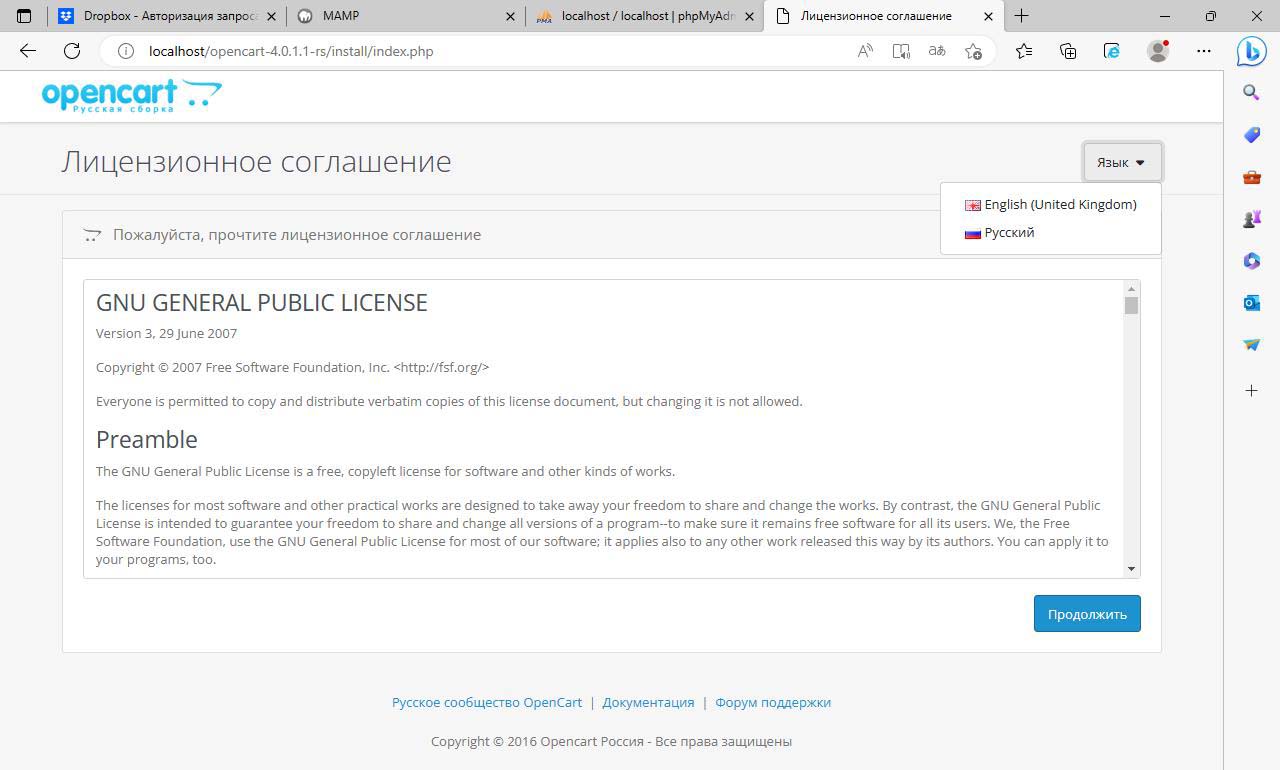1280x770 pixels.
Task: Go back using the browser back arrow
Action: coord(28,51)
